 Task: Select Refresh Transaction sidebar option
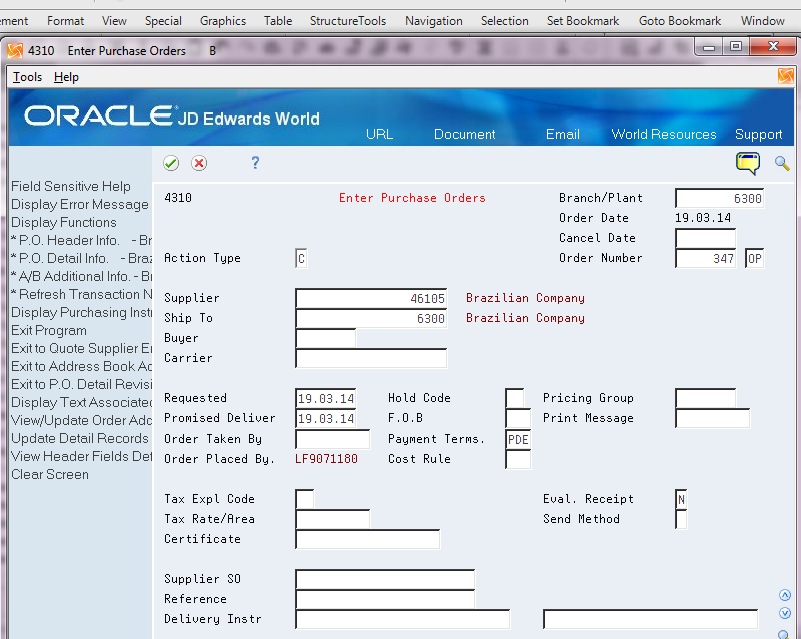81,295
